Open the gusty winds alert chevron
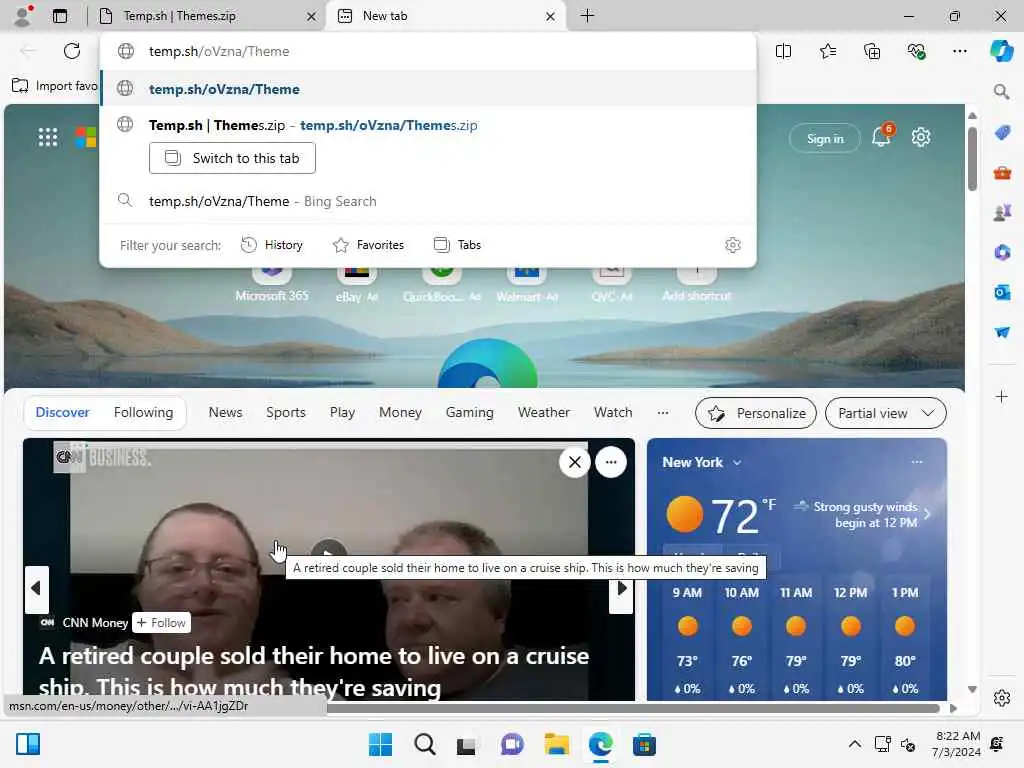Image resolution: width=1024 pixels, height=768 pixels. pos(927,514)
